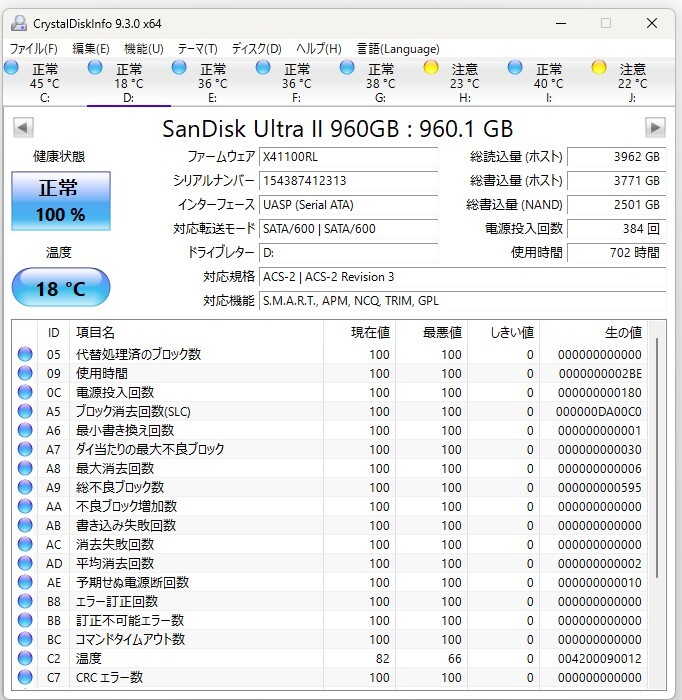The height and width of the screenshot is (700, 682).
Task: Click the 生の値 column header
Action: (593, 333)
